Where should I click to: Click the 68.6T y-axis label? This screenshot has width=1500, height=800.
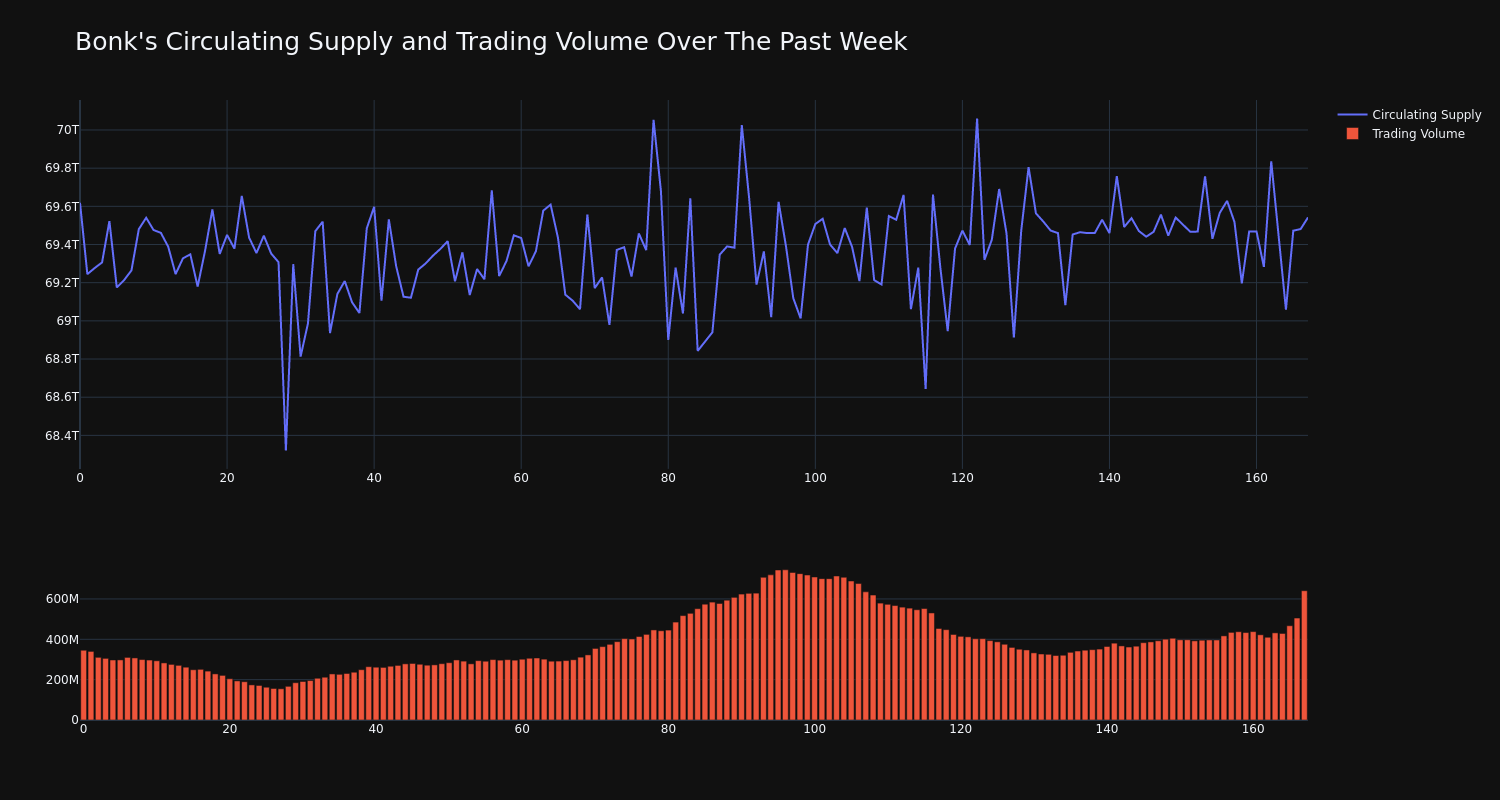point(62,397)
